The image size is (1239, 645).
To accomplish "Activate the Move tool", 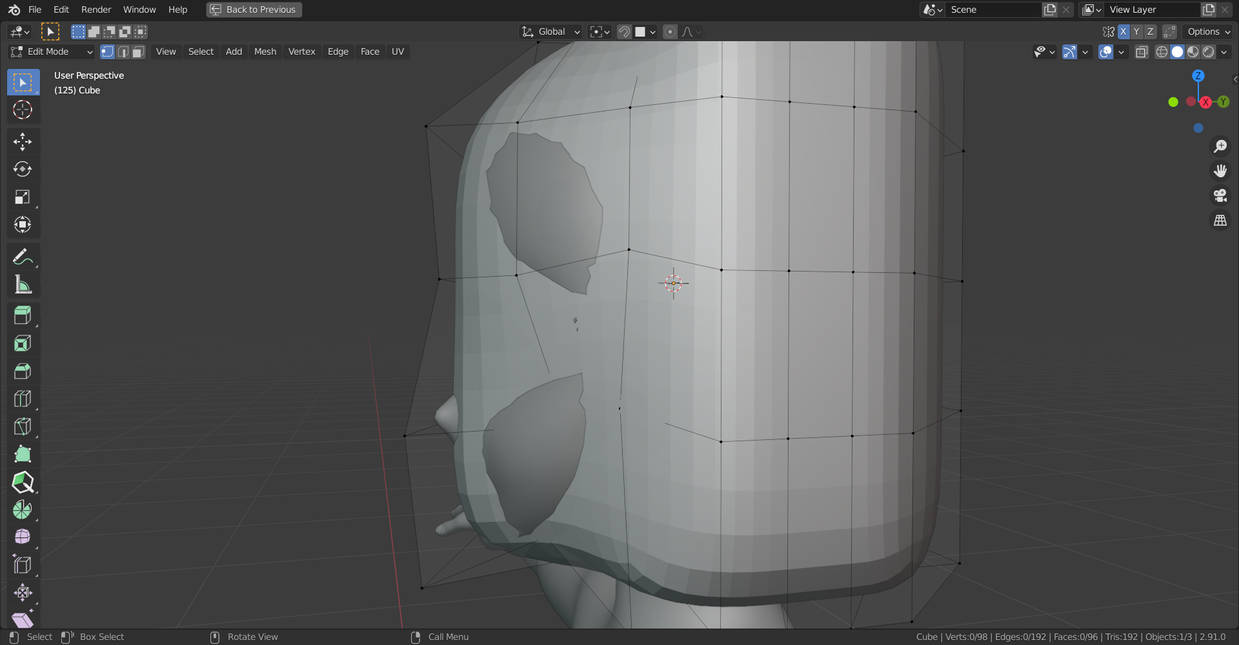I will pos(22,142).
